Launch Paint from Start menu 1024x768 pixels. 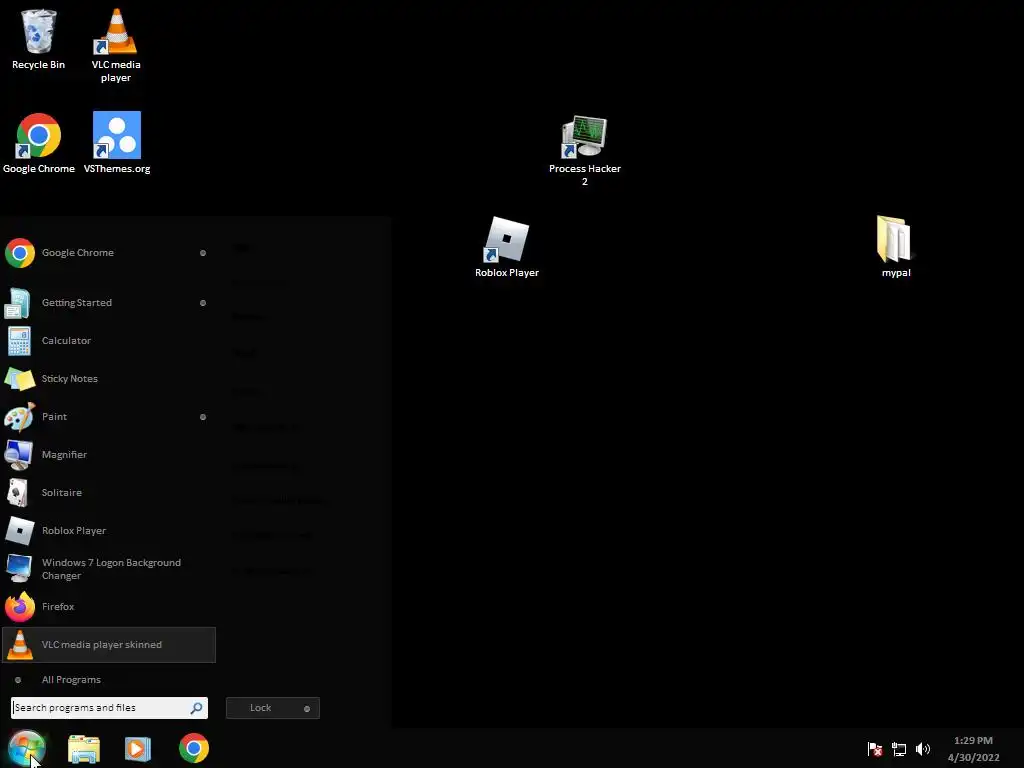click(109, 417)
